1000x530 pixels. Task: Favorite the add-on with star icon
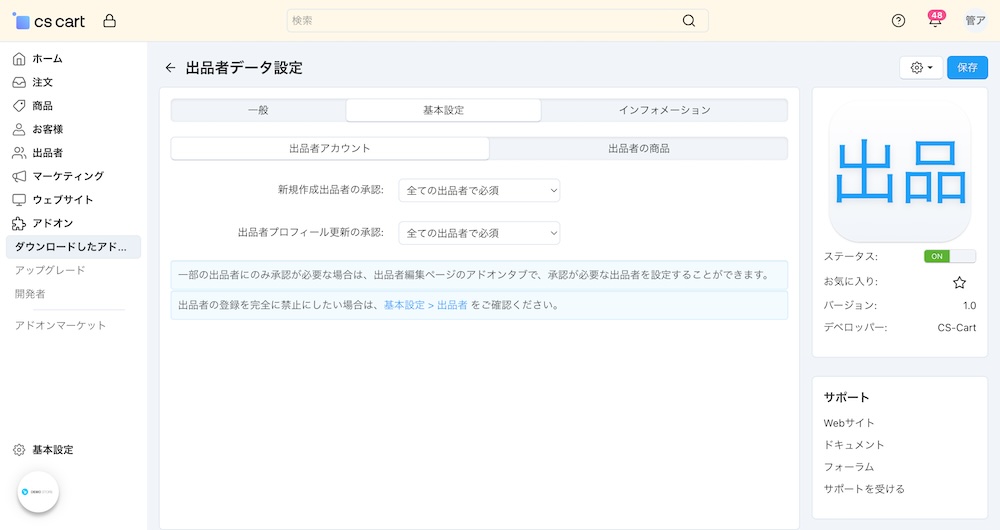[959, 282]
